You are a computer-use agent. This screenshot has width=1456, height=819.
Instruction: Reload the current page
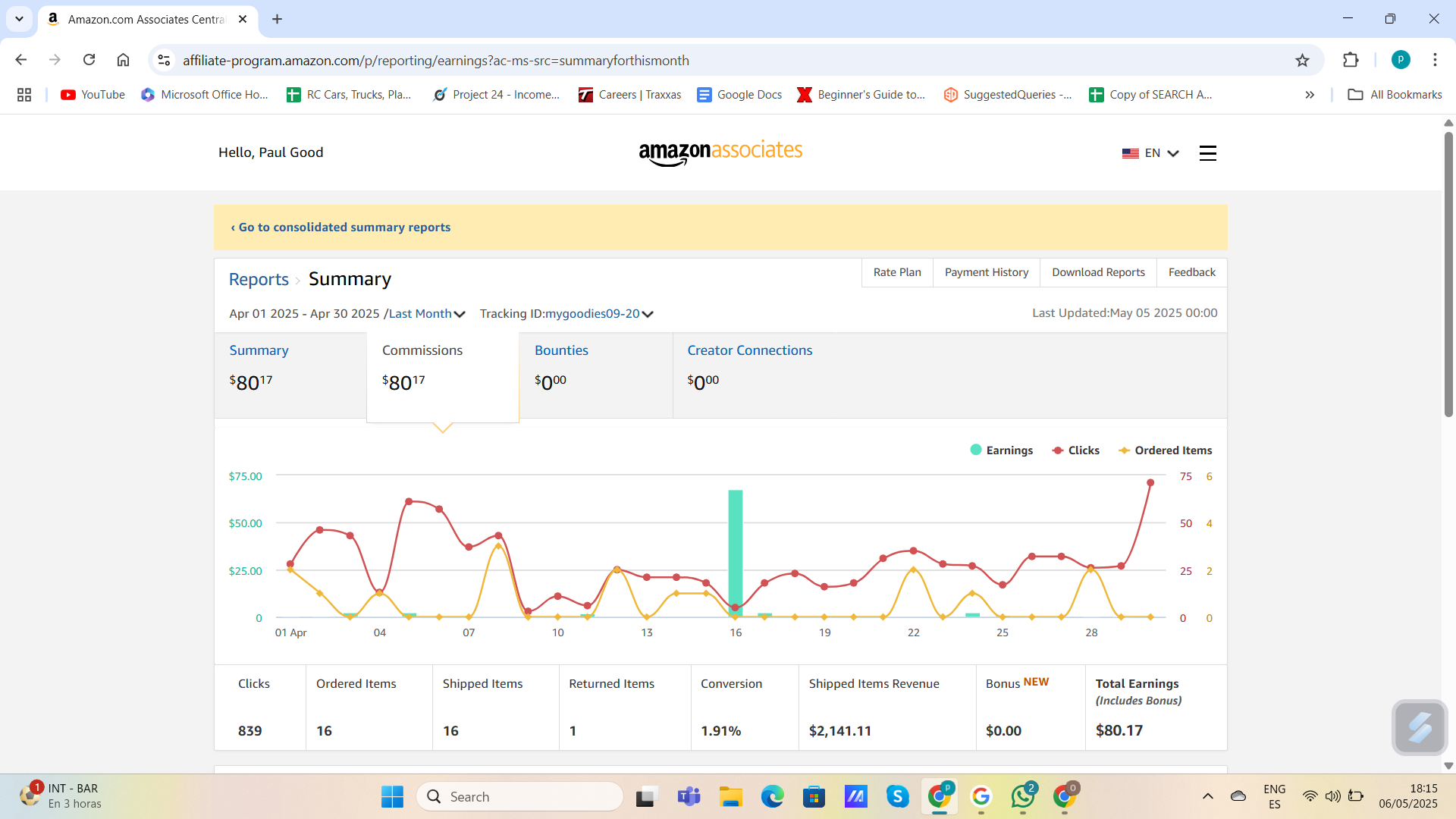pos(89,60)
